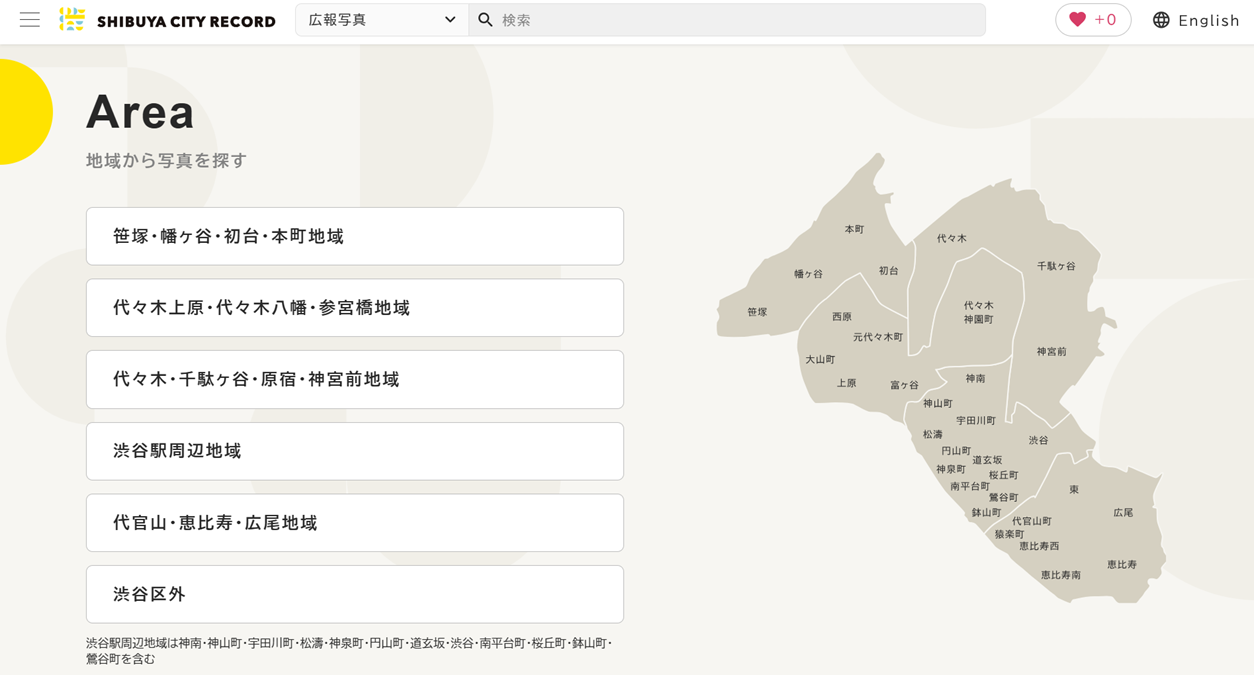Click the heart favorites icon
This screenshot has width=1254, height=675.
(x=1077, y=20)
